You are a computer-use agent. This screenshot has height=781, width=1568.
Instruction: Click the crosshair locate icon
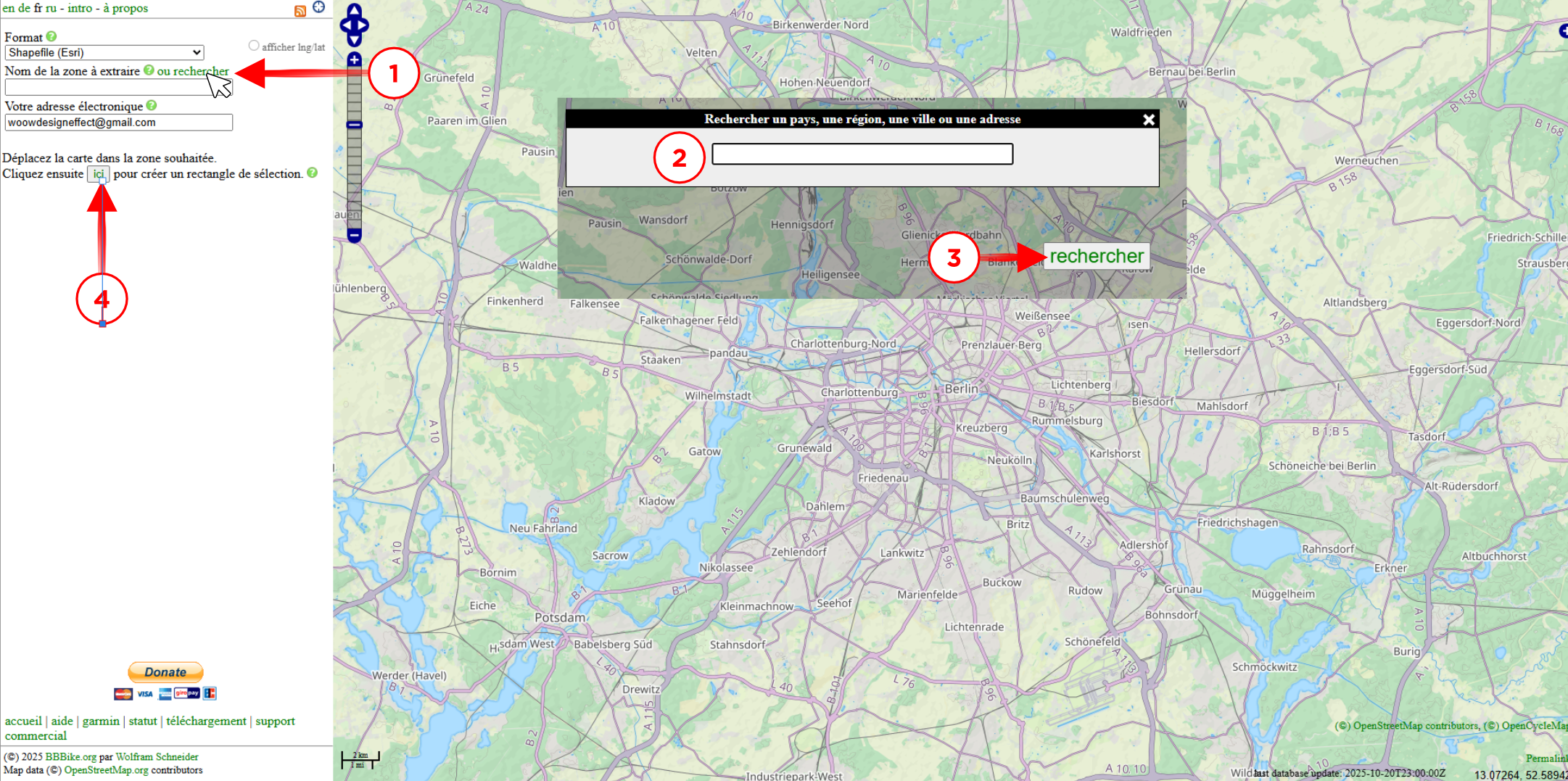(318, 7)
